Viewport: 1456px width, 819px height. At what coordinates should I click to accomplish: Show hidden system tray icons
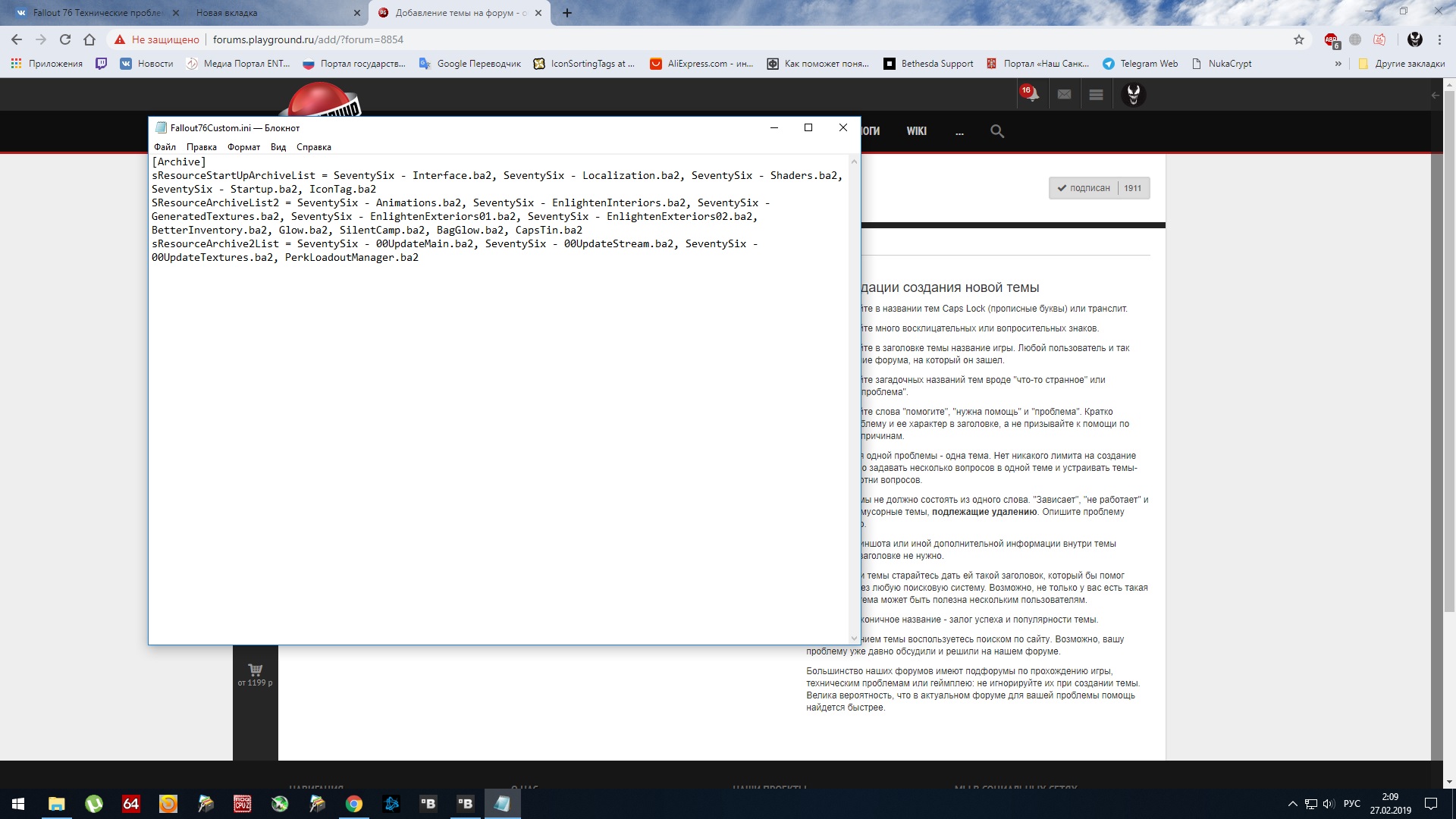pyautogui.click(x=1292, y=804)
